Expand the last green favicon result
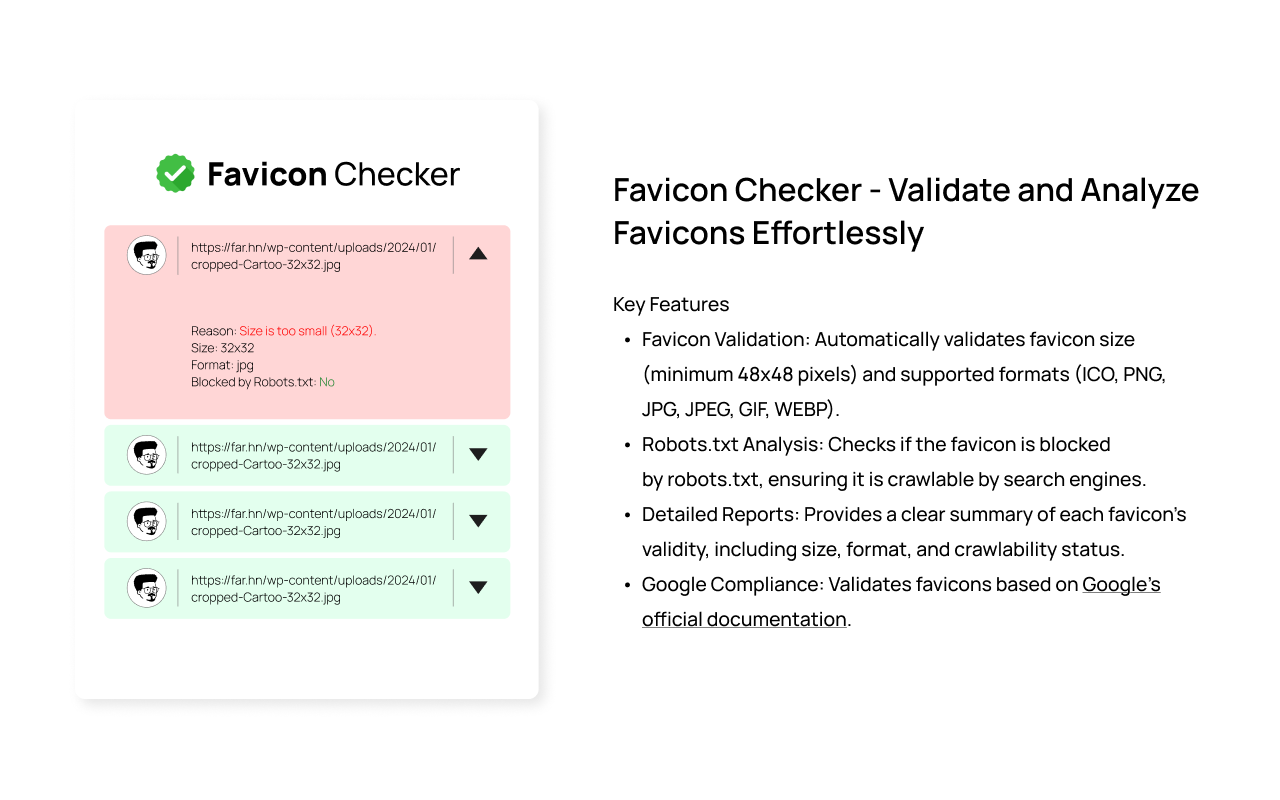 [478, 587]
